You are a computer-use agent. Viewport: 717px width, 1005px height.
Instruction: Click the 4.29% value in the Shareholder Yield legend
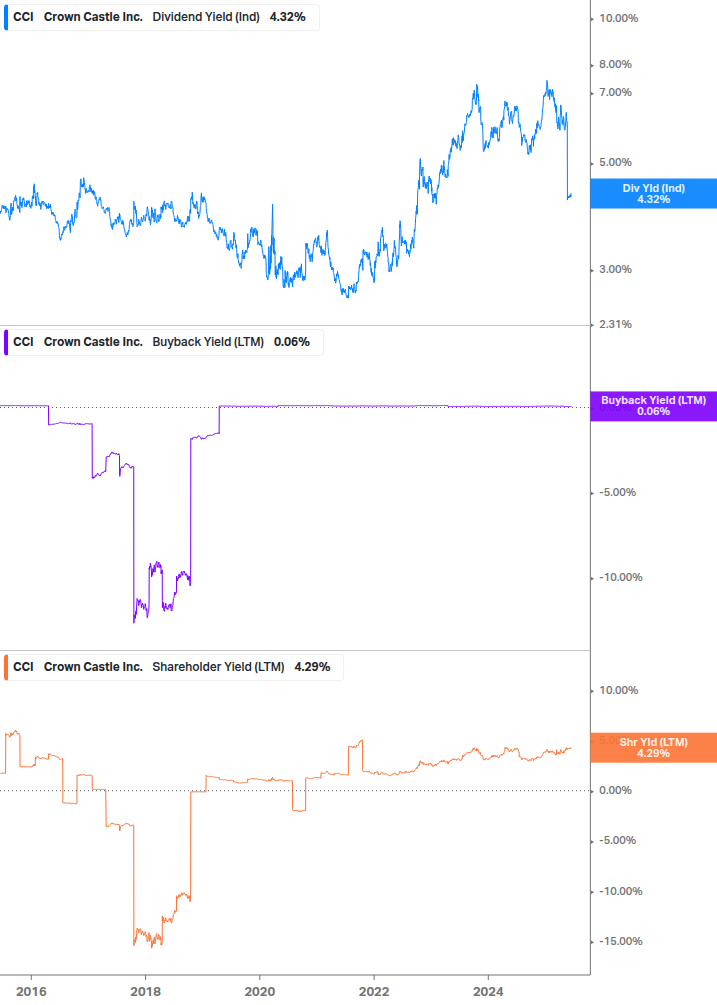coord(312,667)
